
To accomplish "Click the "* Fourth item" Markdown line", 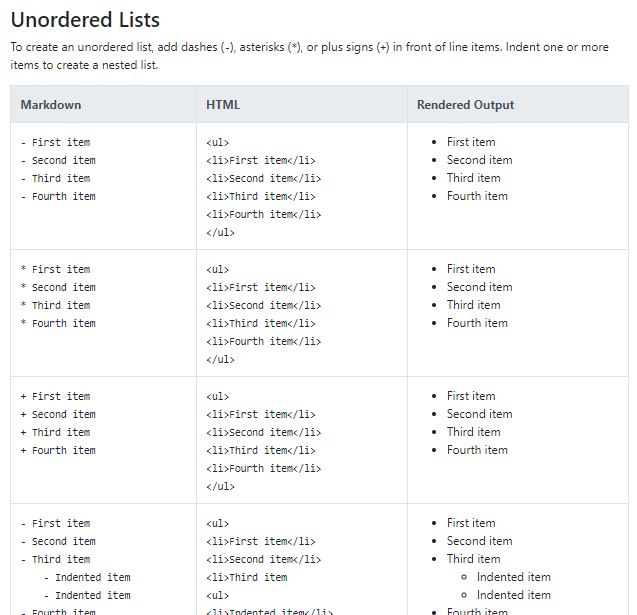I will tap(58, 323).
